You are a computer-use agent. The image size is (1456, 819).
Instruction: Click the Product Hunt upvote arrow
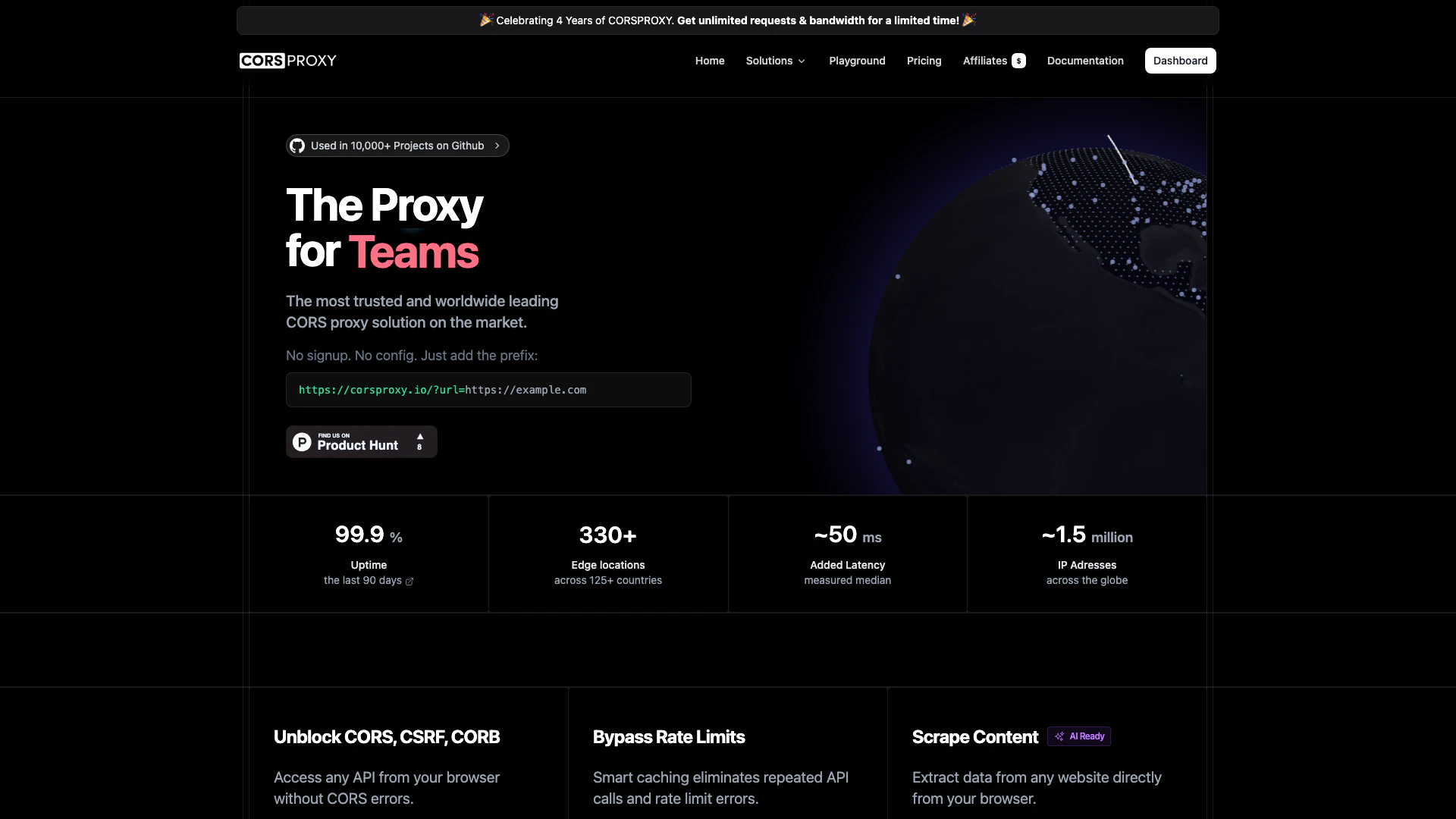point(419,438)
